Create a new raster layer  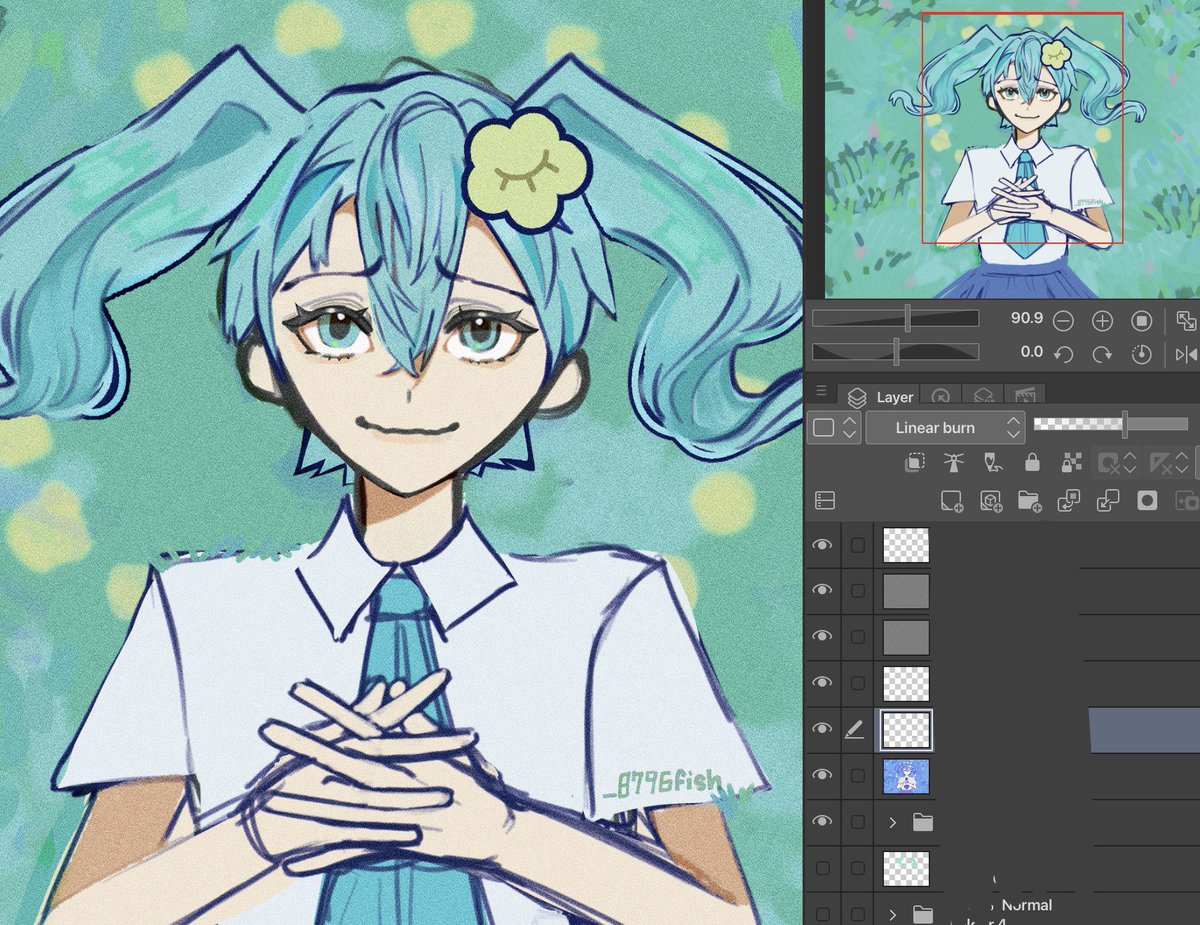(x=952, y=501)
